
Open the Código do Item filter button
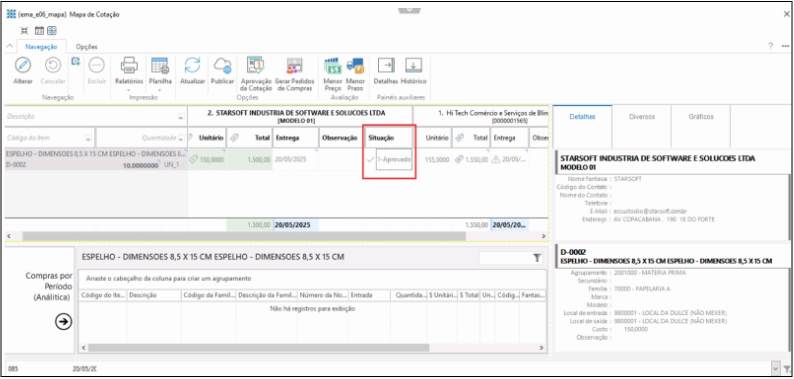[89, 138]
